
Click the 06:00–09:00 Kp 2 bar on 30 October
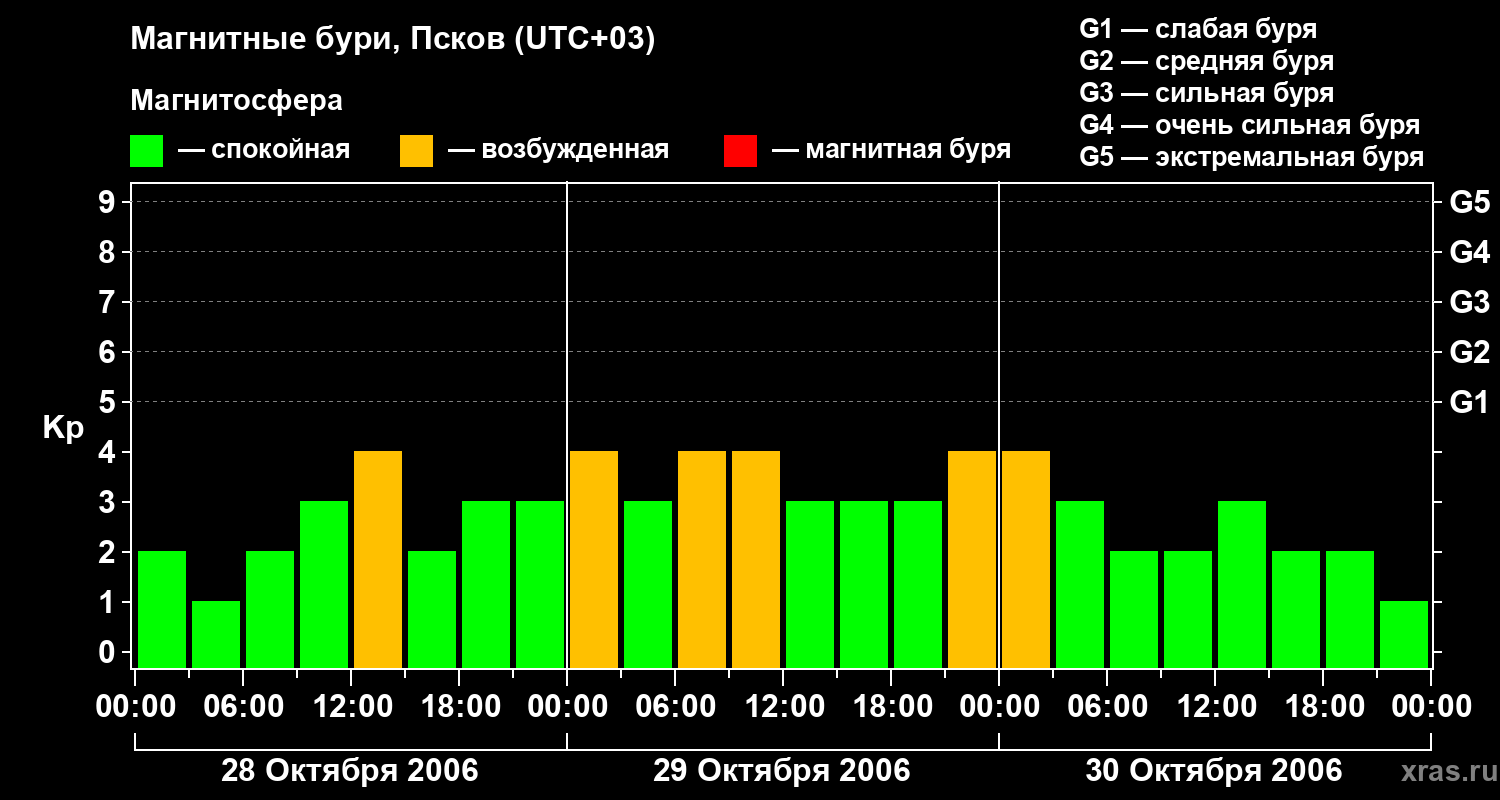[1134, 609]
